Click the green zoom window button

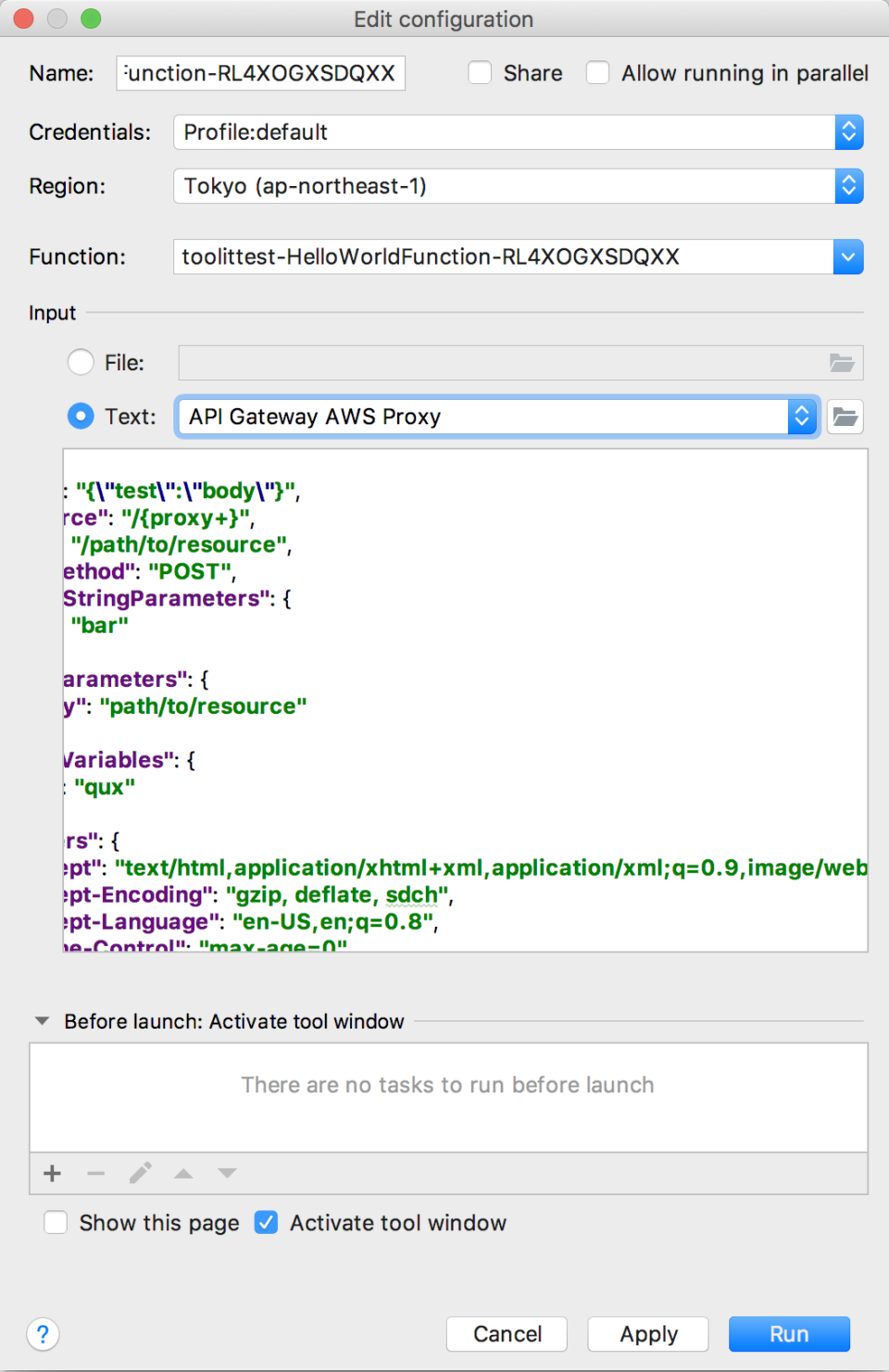(x=91, y=19)
